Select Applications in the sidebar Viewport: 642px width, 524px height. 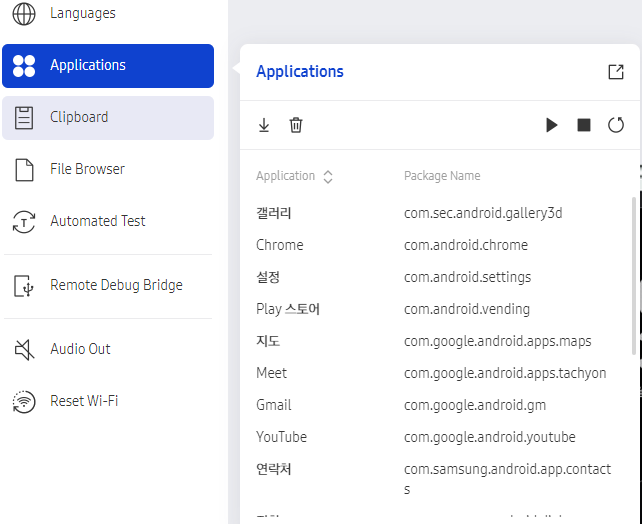coord(108,66)
